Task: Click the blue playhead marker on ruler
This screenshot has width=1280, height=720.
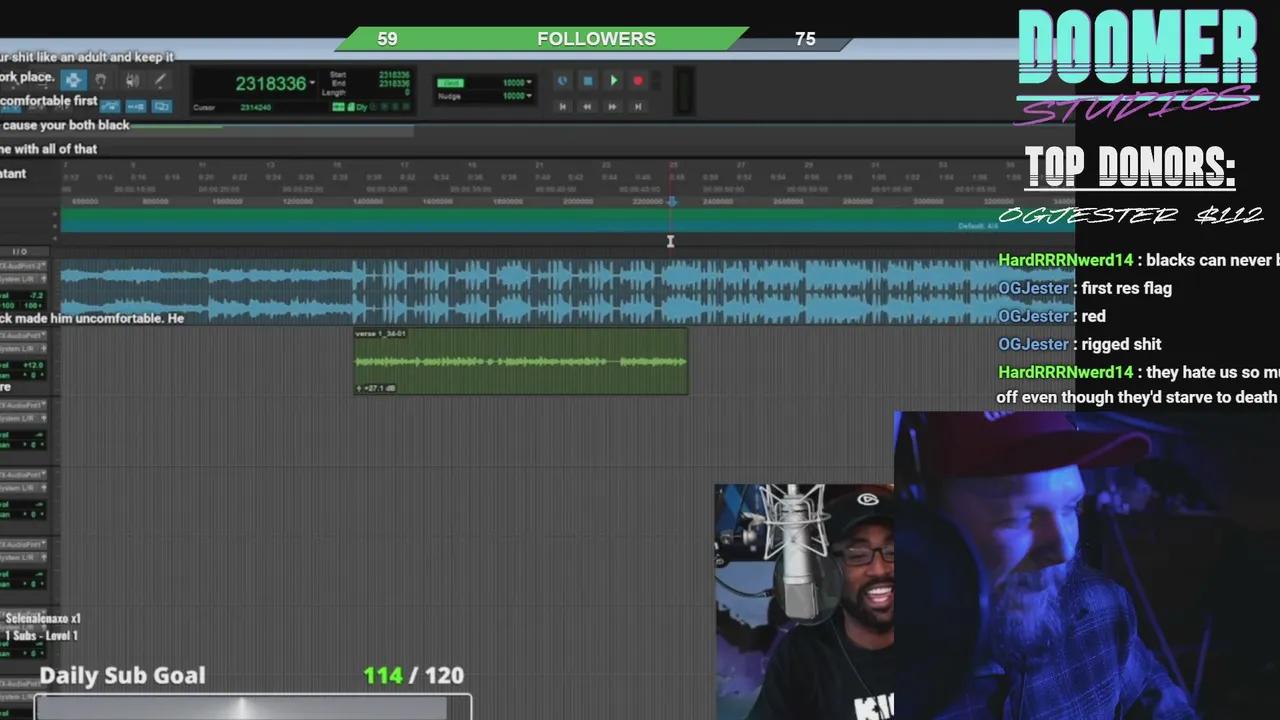Action: tap(672, 202)
